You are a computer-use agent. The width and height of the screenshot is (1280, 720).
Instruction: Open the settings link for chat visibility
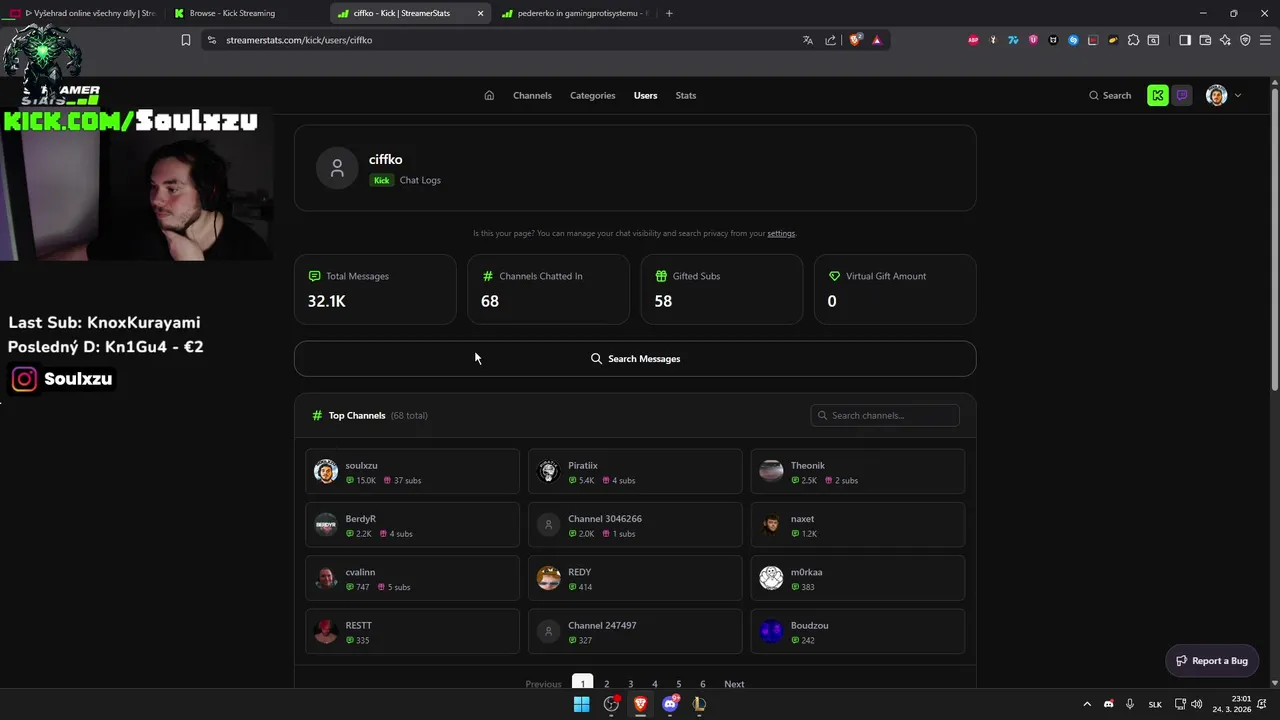(781, 233)
